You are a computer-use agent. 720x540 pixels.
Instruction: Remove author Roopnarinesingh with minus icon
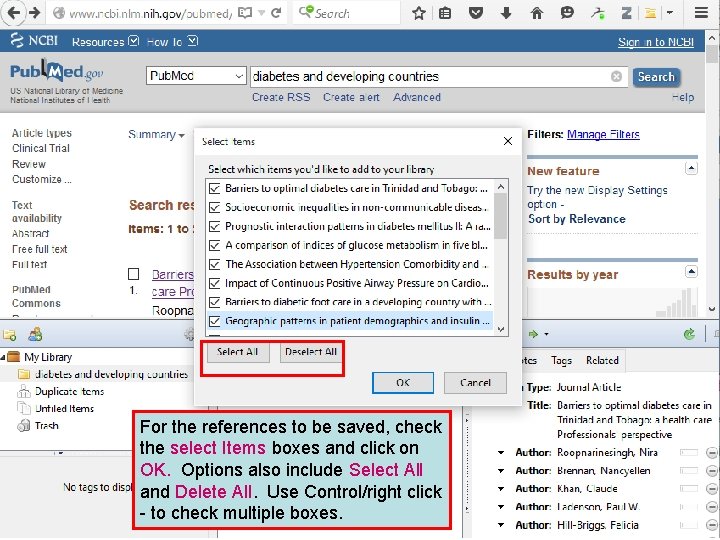(x=711, y=453)
